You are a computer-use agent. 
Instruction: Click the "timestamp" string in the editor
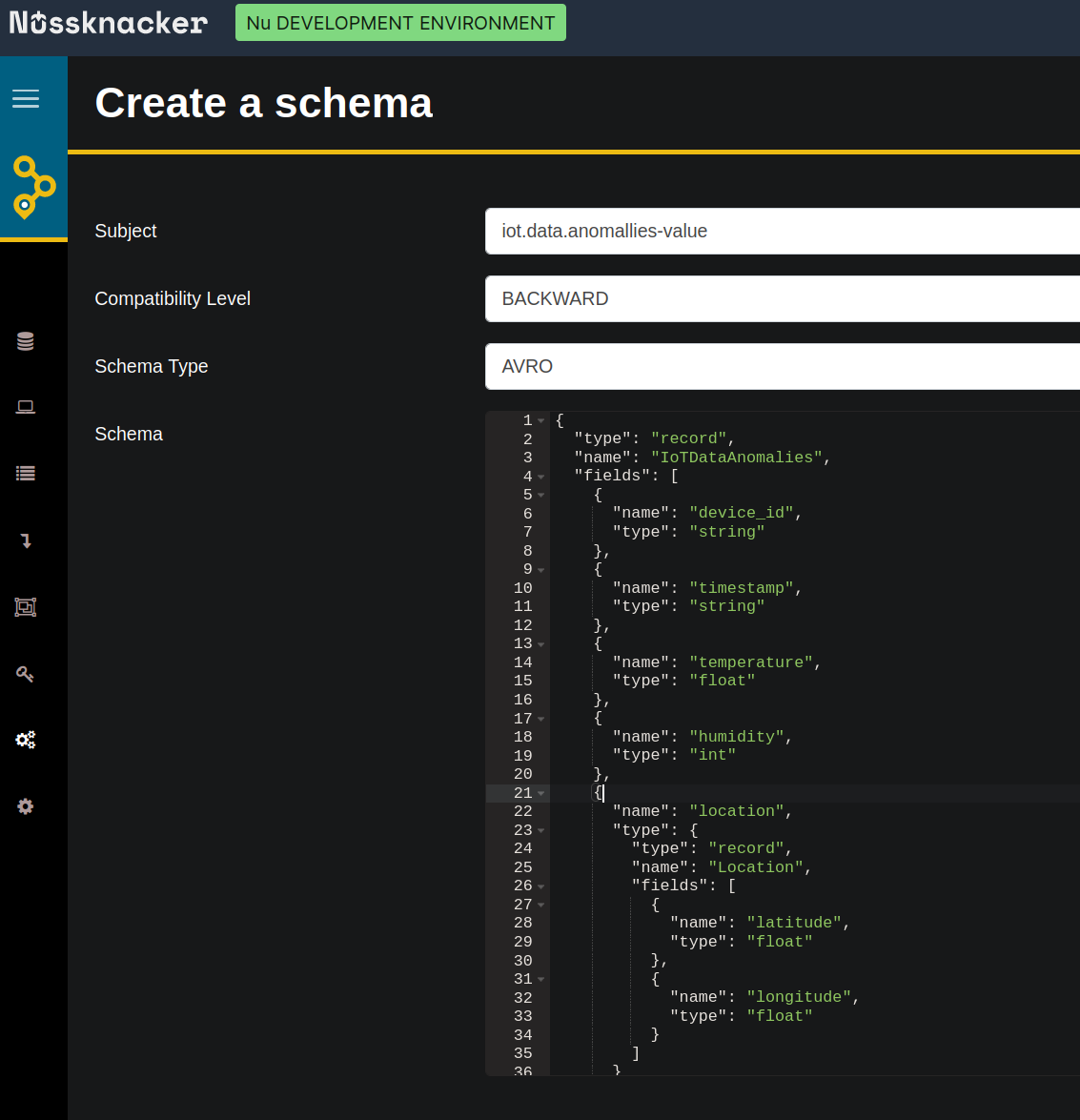[x=742, y=588]
